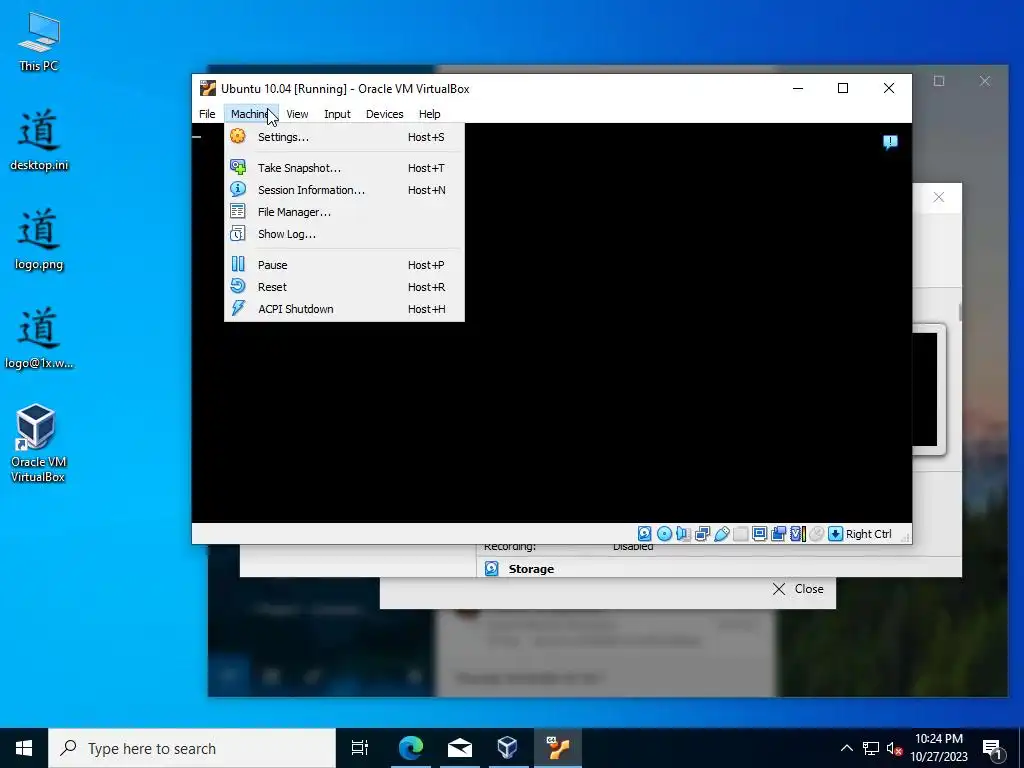
Task: Switch to VirtualBox Manager taskbar icon
Action: point(507,748)
